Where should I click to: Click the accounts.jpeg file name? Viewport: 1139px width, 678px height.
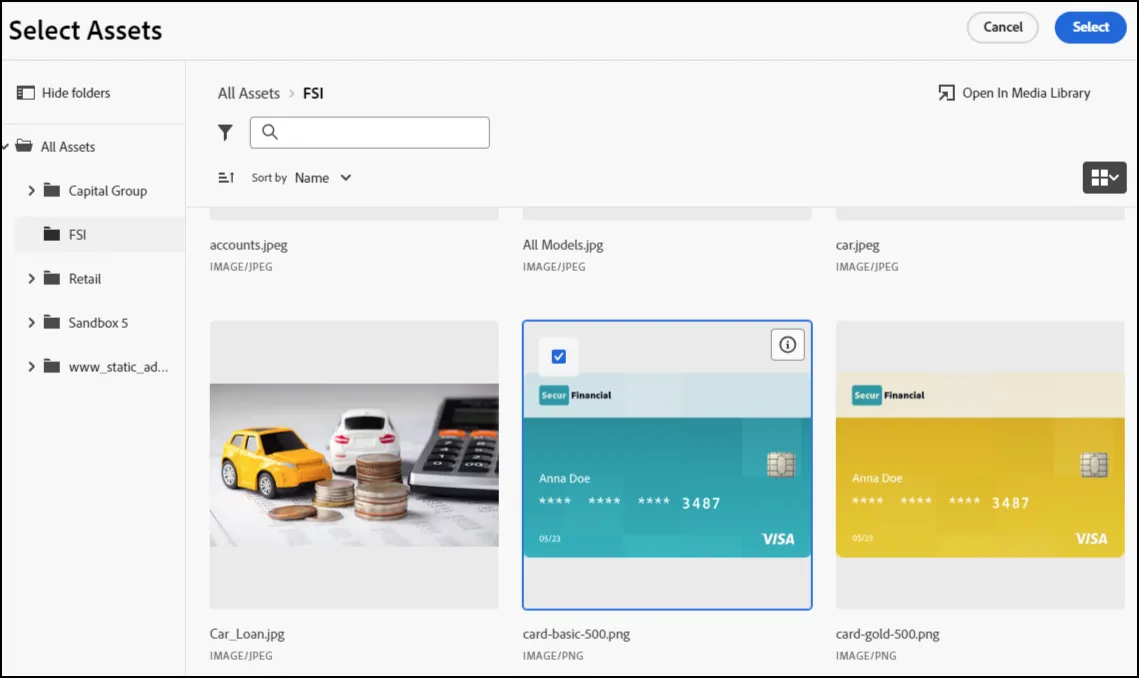click(x=248, y=245)
